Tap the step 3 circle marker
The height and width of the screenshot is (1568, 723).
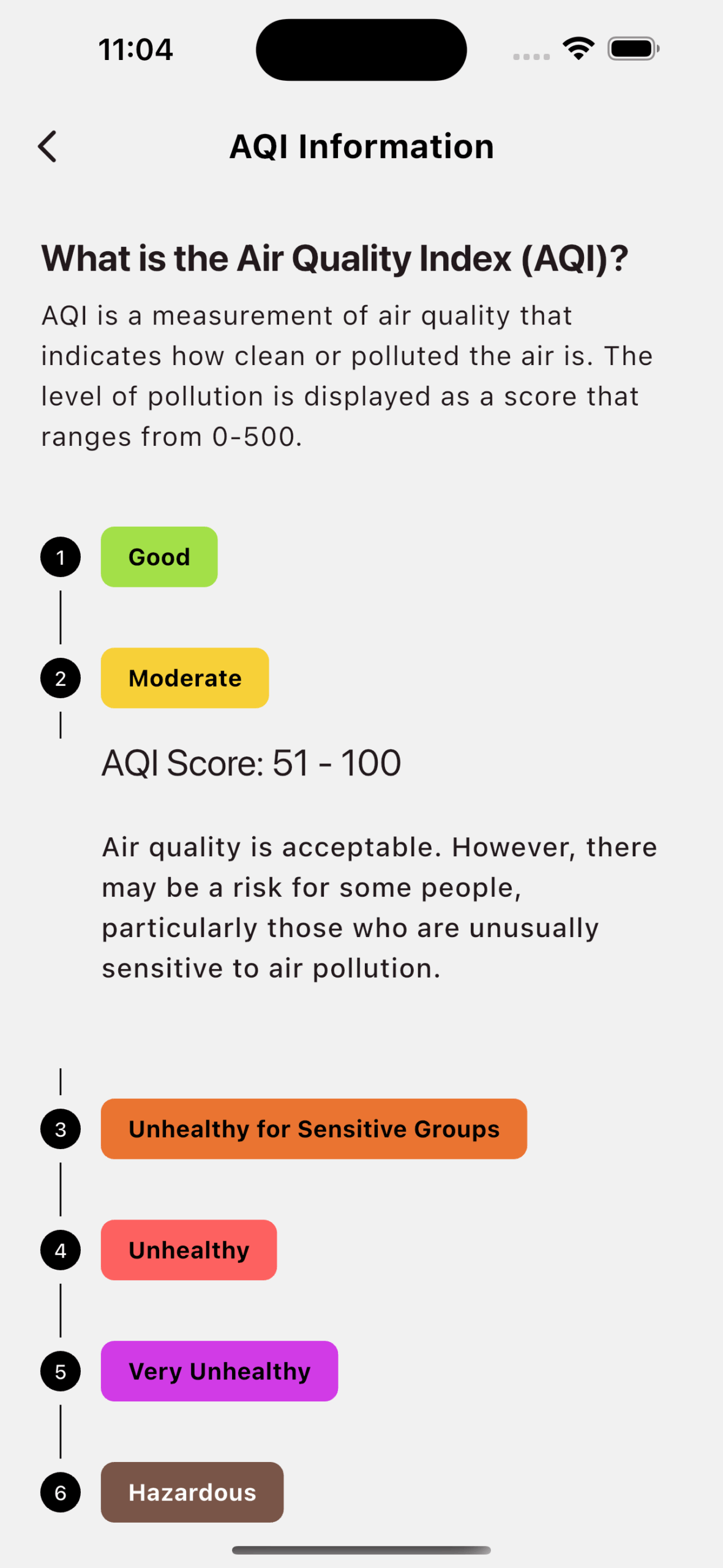(61, 1129)
